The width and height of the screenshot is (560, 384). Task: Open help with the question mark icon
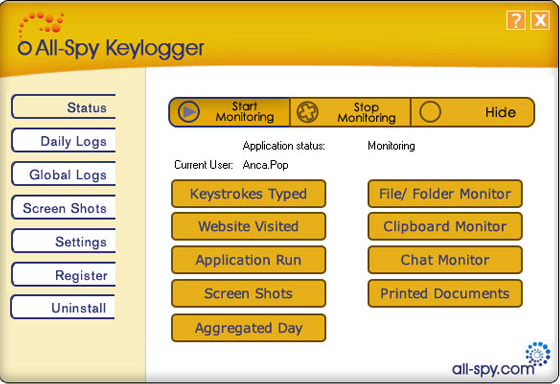click(516, 20)
